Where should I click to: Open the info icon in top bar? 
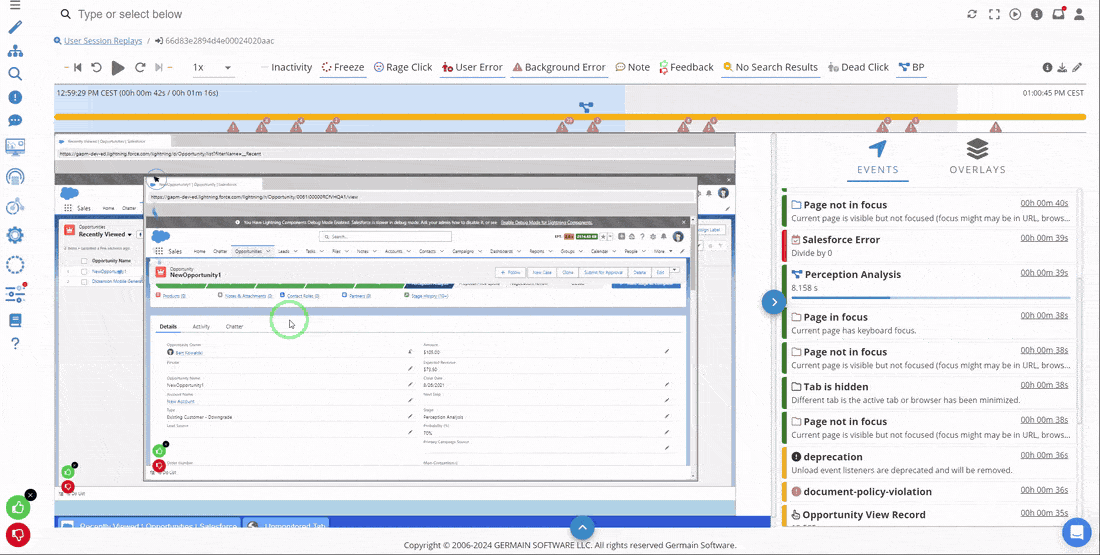coord(1036,14)
